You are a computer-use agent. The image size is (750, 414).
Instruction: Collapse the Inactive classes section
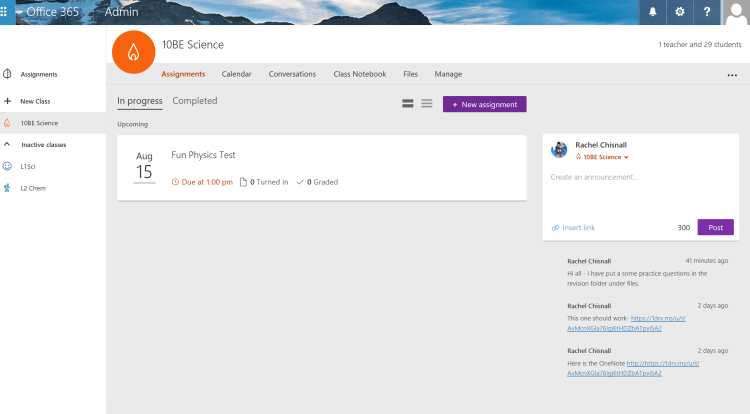pyautogui.click(x=8, y=144)
